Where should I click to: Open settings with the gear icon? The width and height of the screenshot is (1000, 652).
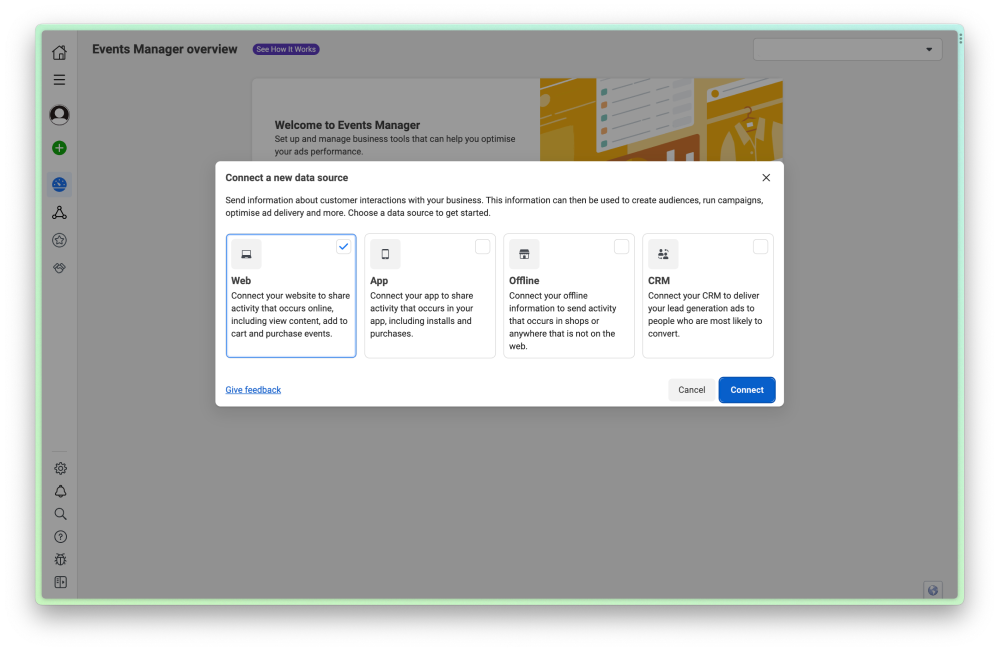pyautogui.click(x=60, y=468)
